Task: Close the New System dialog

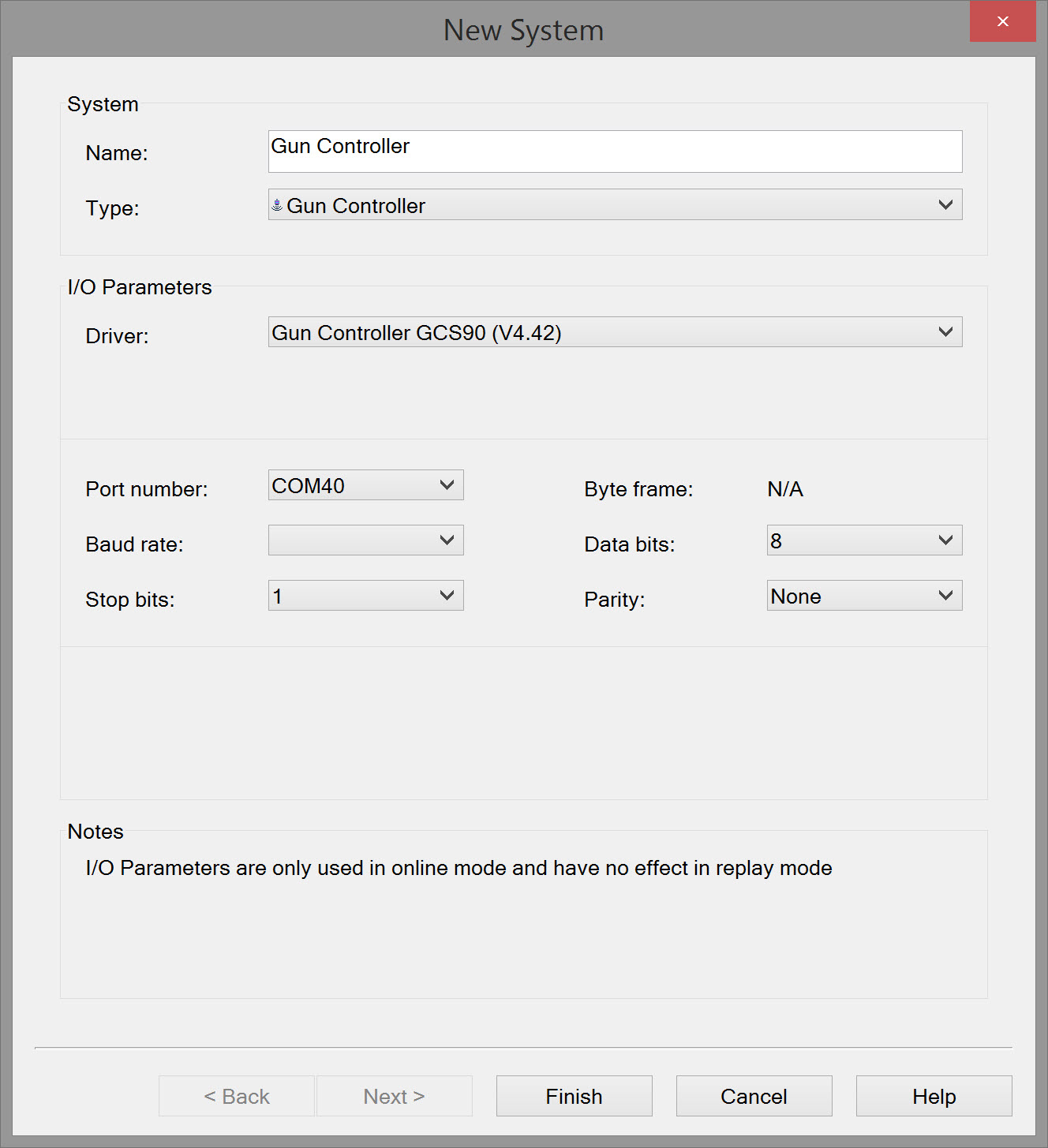Action: pos(1002,21)
